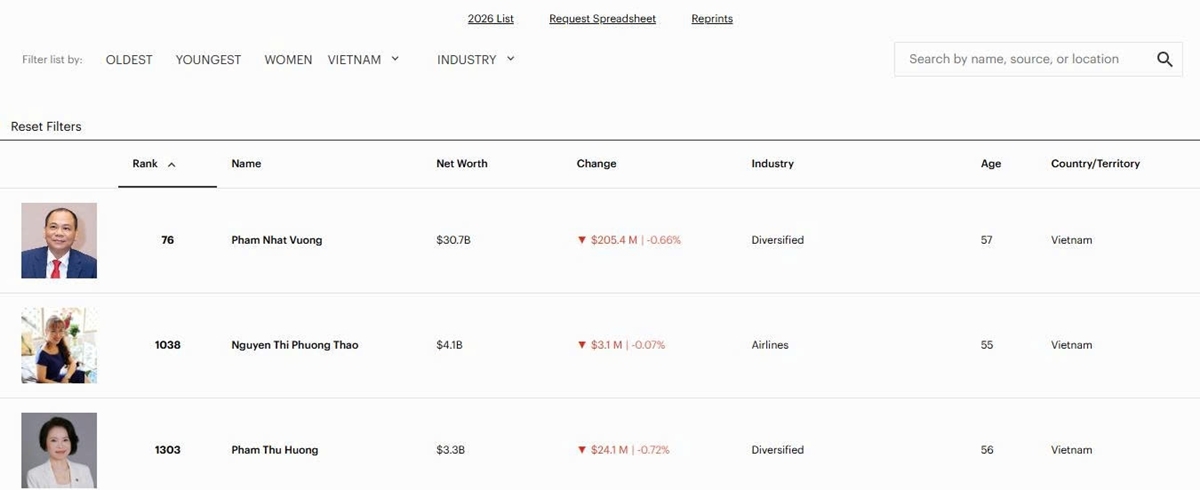Click the Rank sort arrow icon
Image resolution: width=1200 pixels, height=490 pixels.
tap(172, 165)
